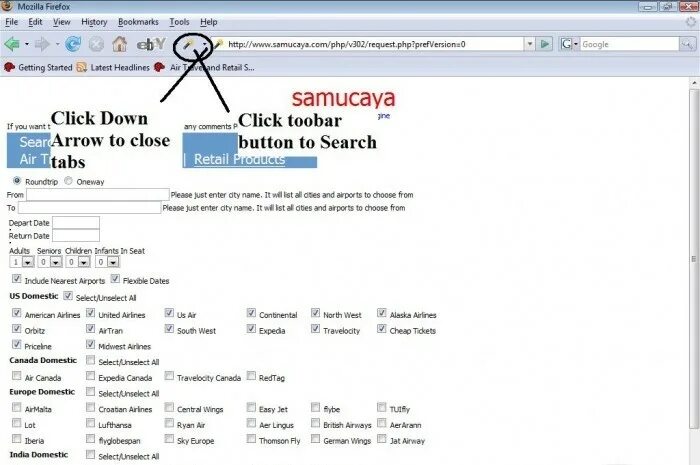Check the Easy Jet checkbox
This screenshot has height=465, width=700.
pos(251,407)
